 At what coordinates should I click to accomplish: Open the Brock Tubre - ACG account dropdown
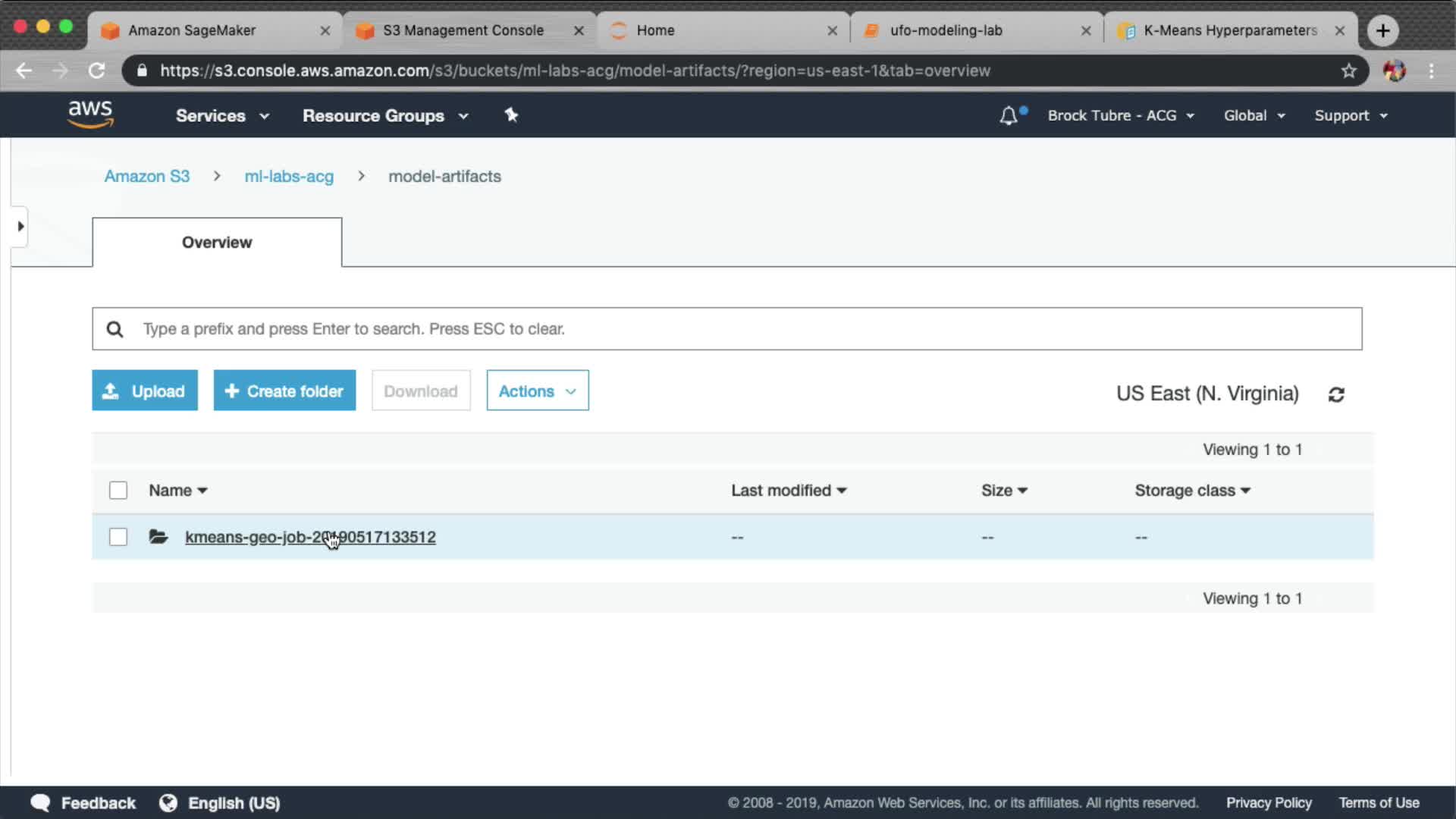(x=1120, y=115)
